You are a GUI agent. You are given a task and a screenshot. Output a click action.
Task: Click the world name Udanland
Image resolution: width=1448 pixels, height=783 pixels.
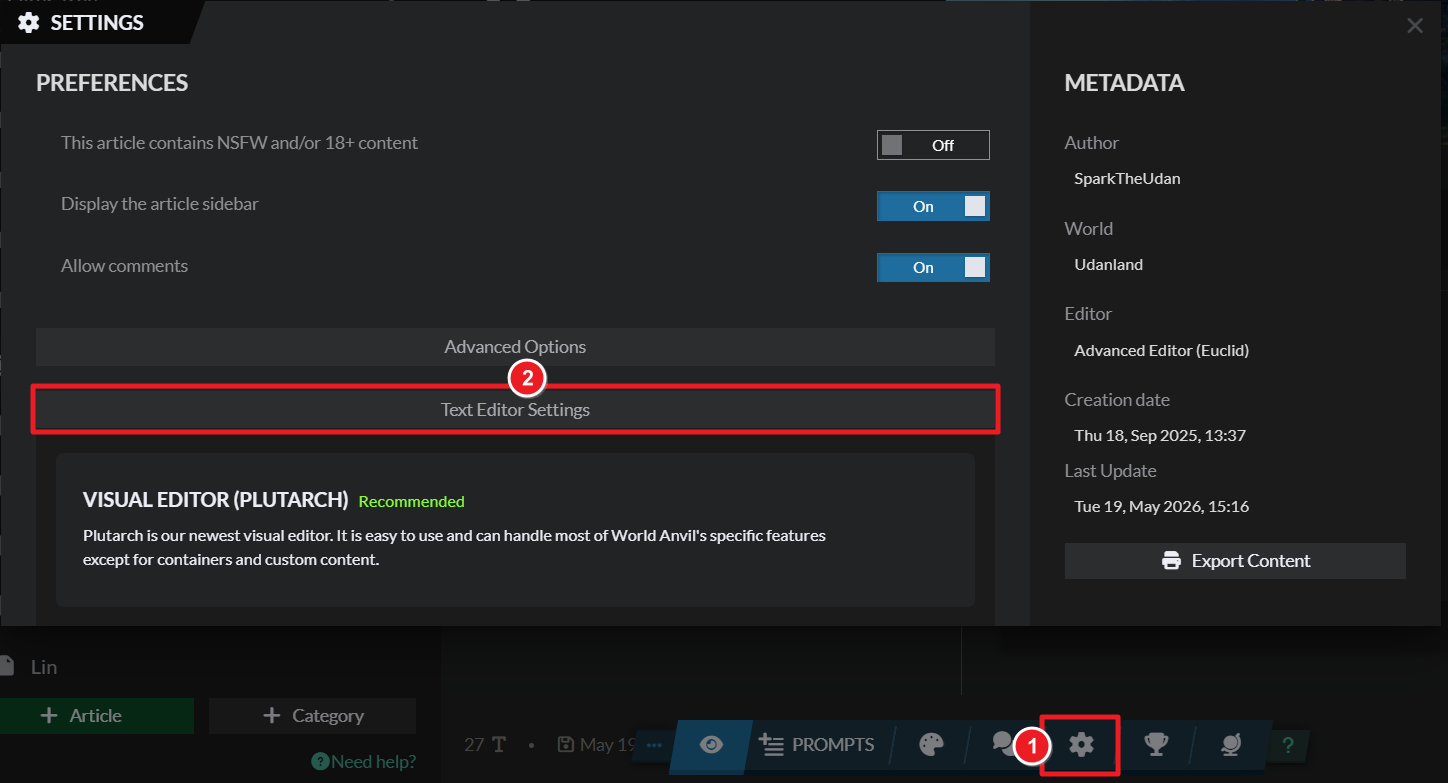click(1108, 265)
